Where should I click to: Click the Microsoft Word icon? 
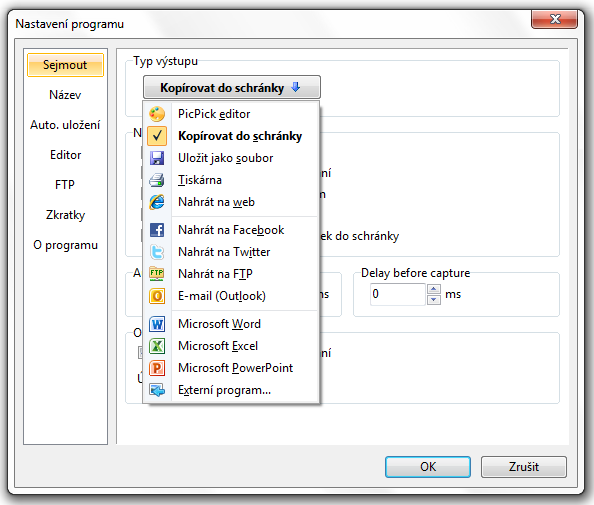(157, 324)
